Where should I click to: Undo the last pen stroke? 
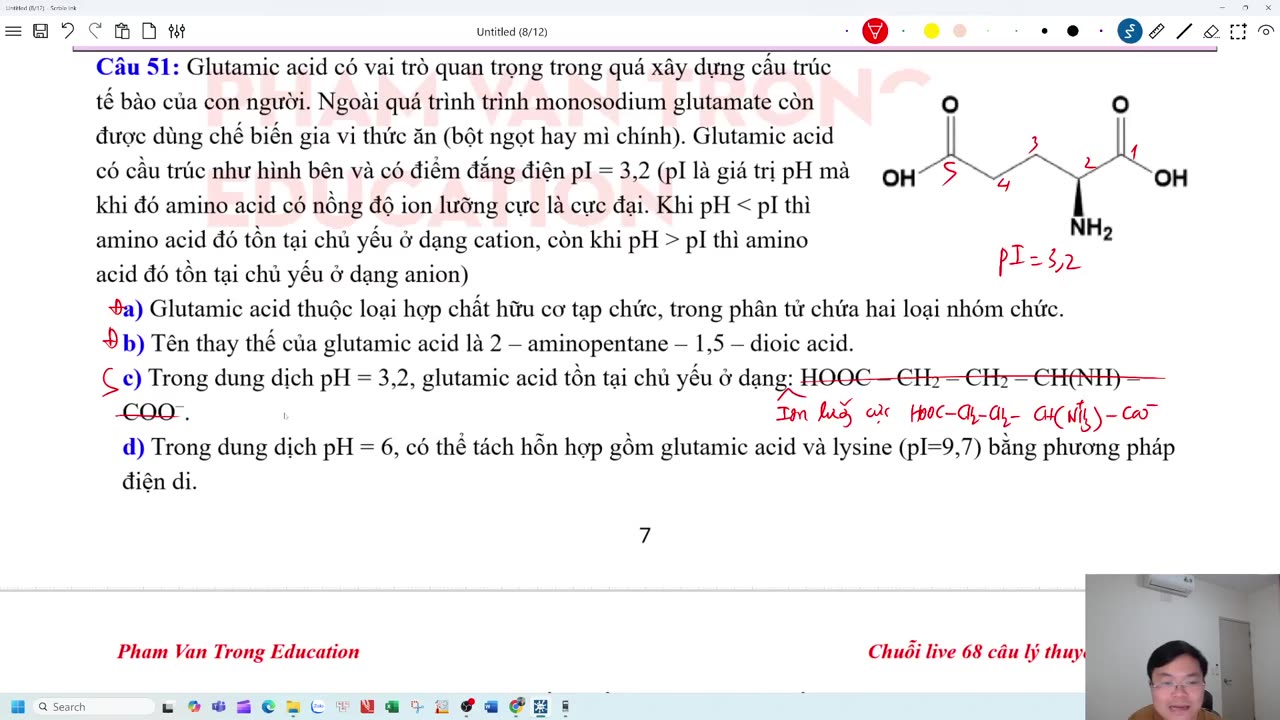(67, 31)
